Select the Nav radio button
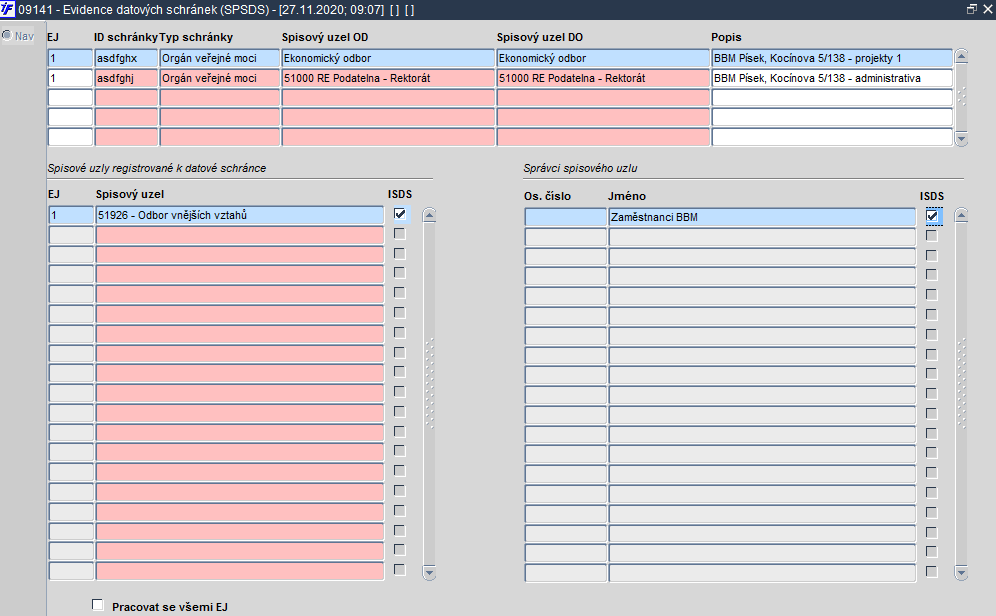Viewport: 996px width, 616px height. click(x=7, y=35)
